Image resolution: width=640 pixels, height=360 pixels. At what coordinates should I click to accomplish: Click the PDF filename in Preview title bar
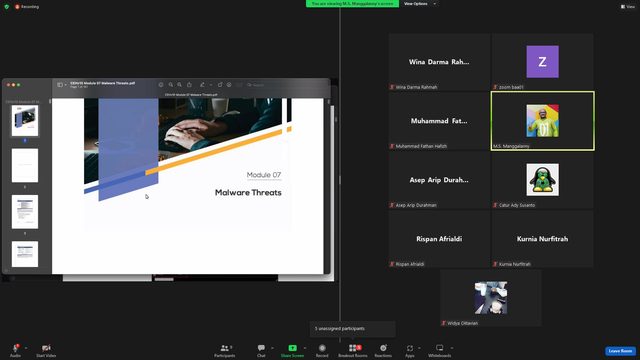click(x=102, y=83)
